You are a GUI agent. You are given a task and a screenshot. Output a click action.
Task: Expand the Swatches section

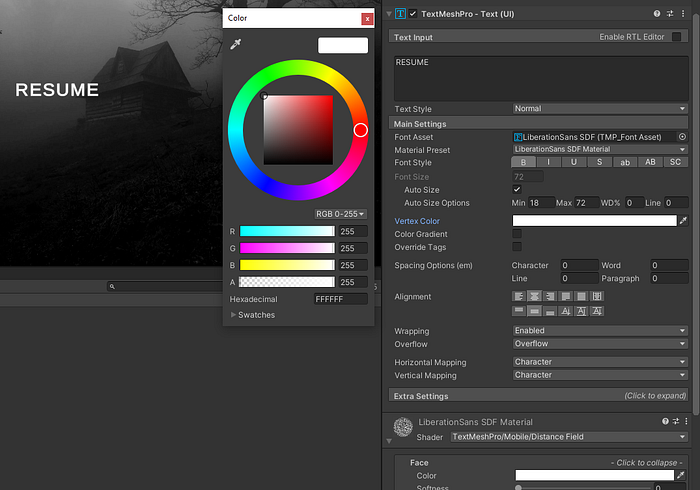[x=253, y=315]
